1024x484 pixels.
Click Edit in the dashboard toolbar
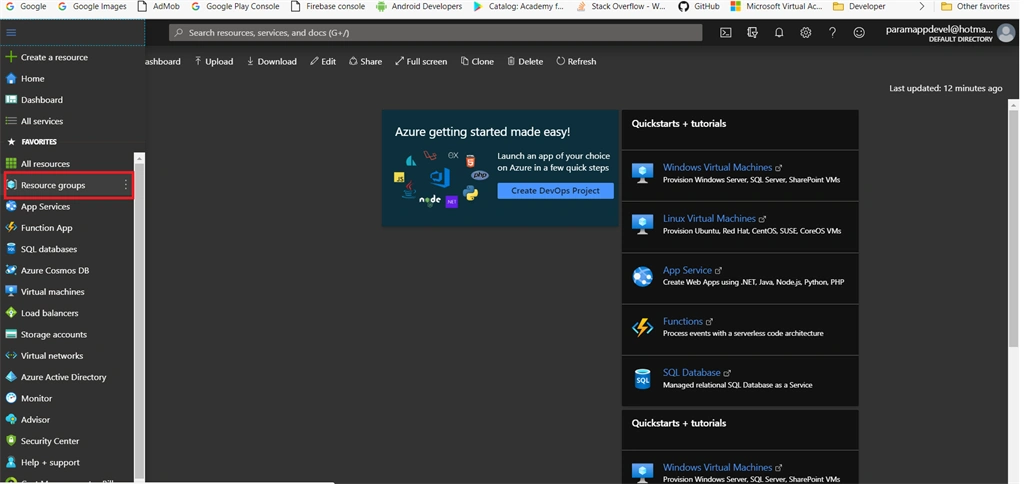(x=323, y=61)
